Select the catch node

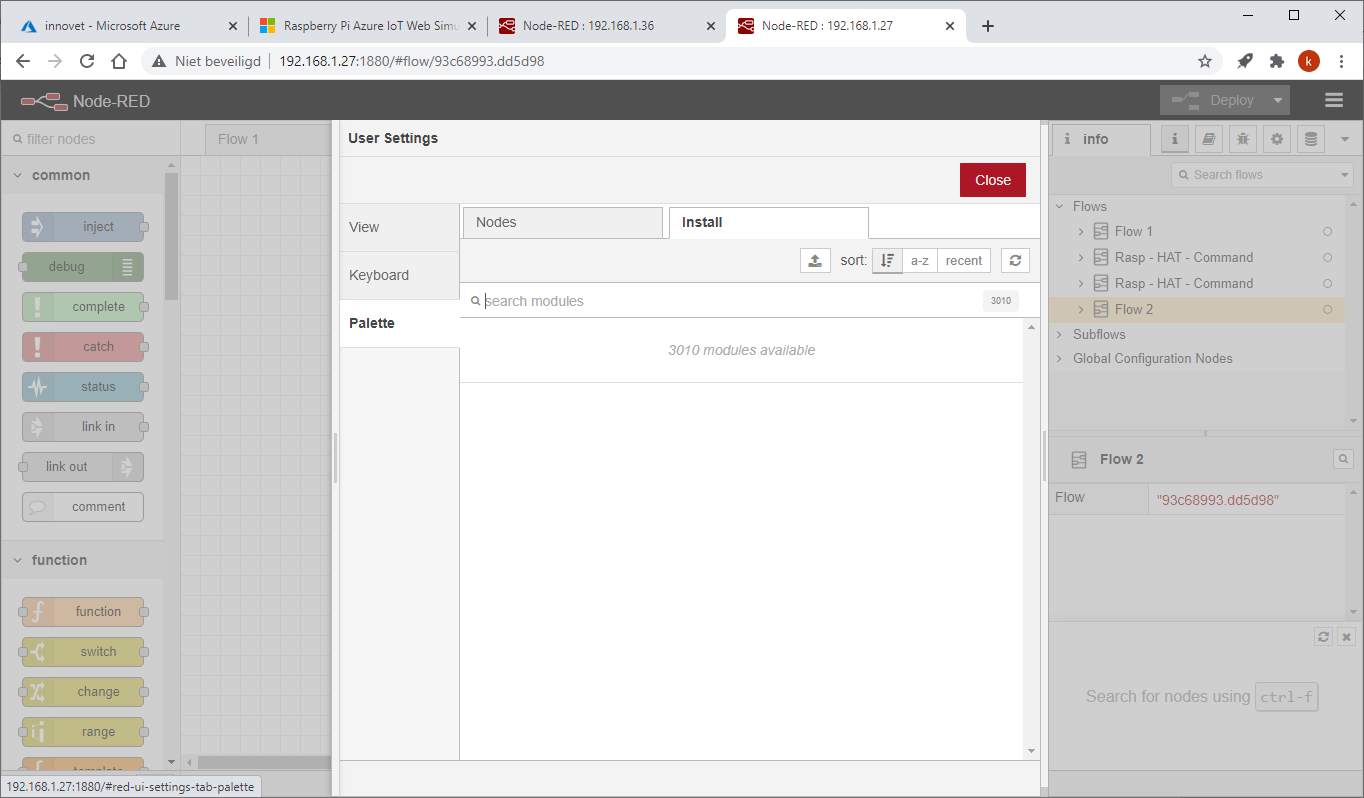pos(83,347)
